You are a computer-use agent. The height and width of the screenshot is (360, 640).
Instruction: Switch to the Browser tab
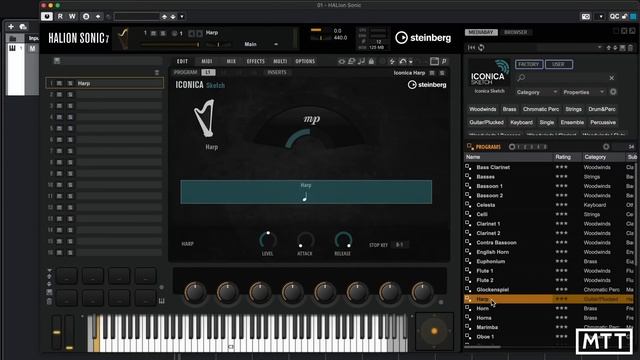516,32
